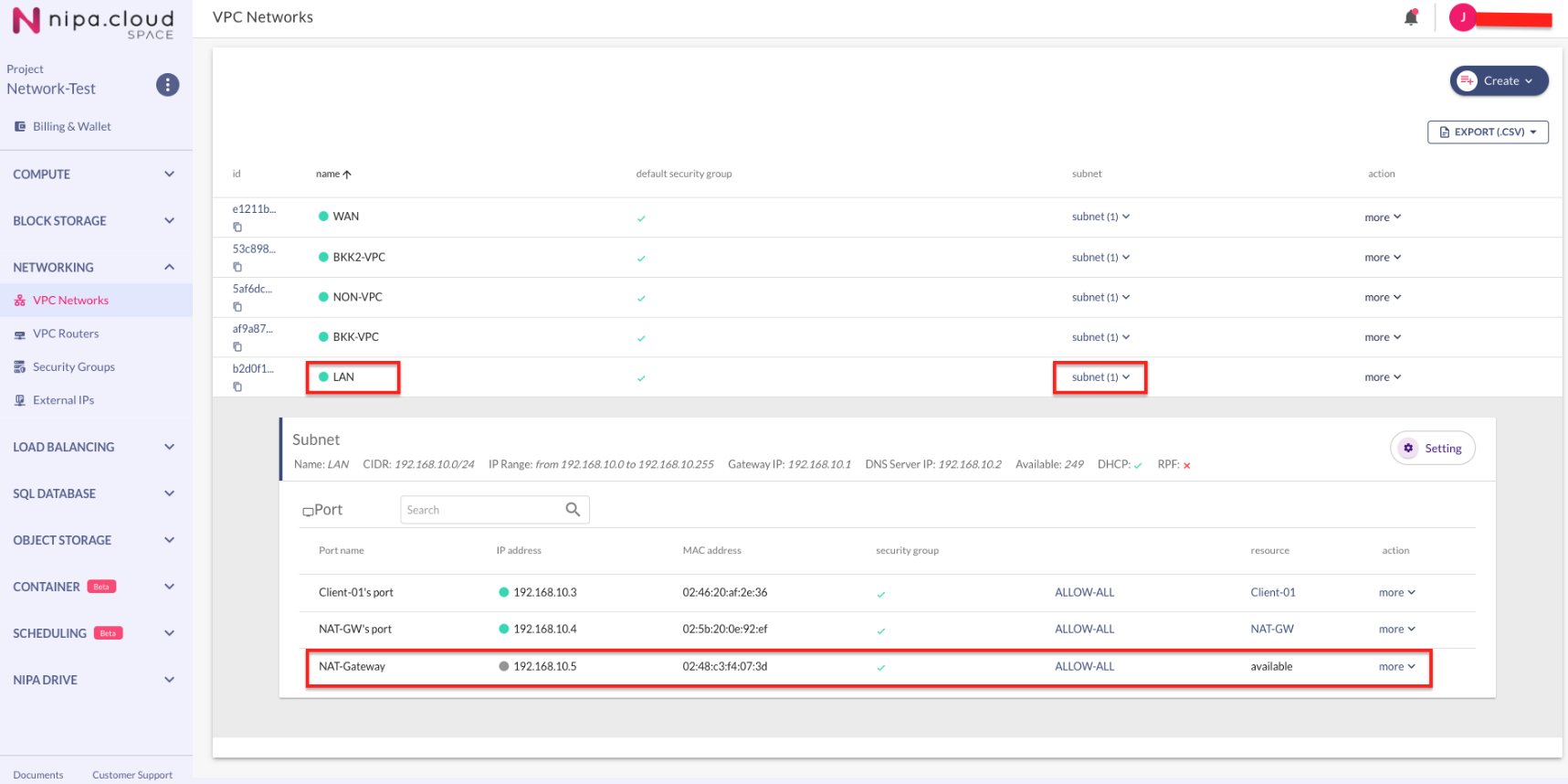Viewport: 1568px width, 784px height.
Task: Click Client-01 resource link
Action: point(1272,593)
